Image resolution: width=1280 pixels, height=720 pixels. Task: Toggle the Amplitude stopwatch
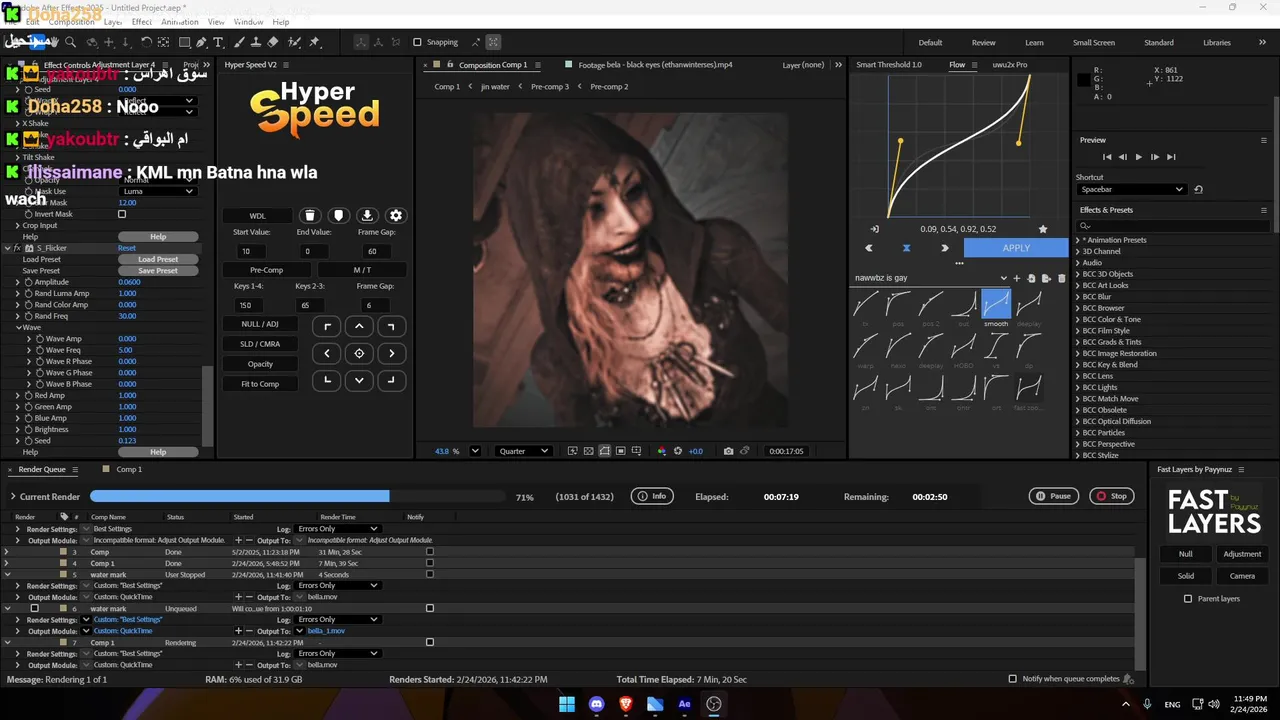[x=29, y=282]
